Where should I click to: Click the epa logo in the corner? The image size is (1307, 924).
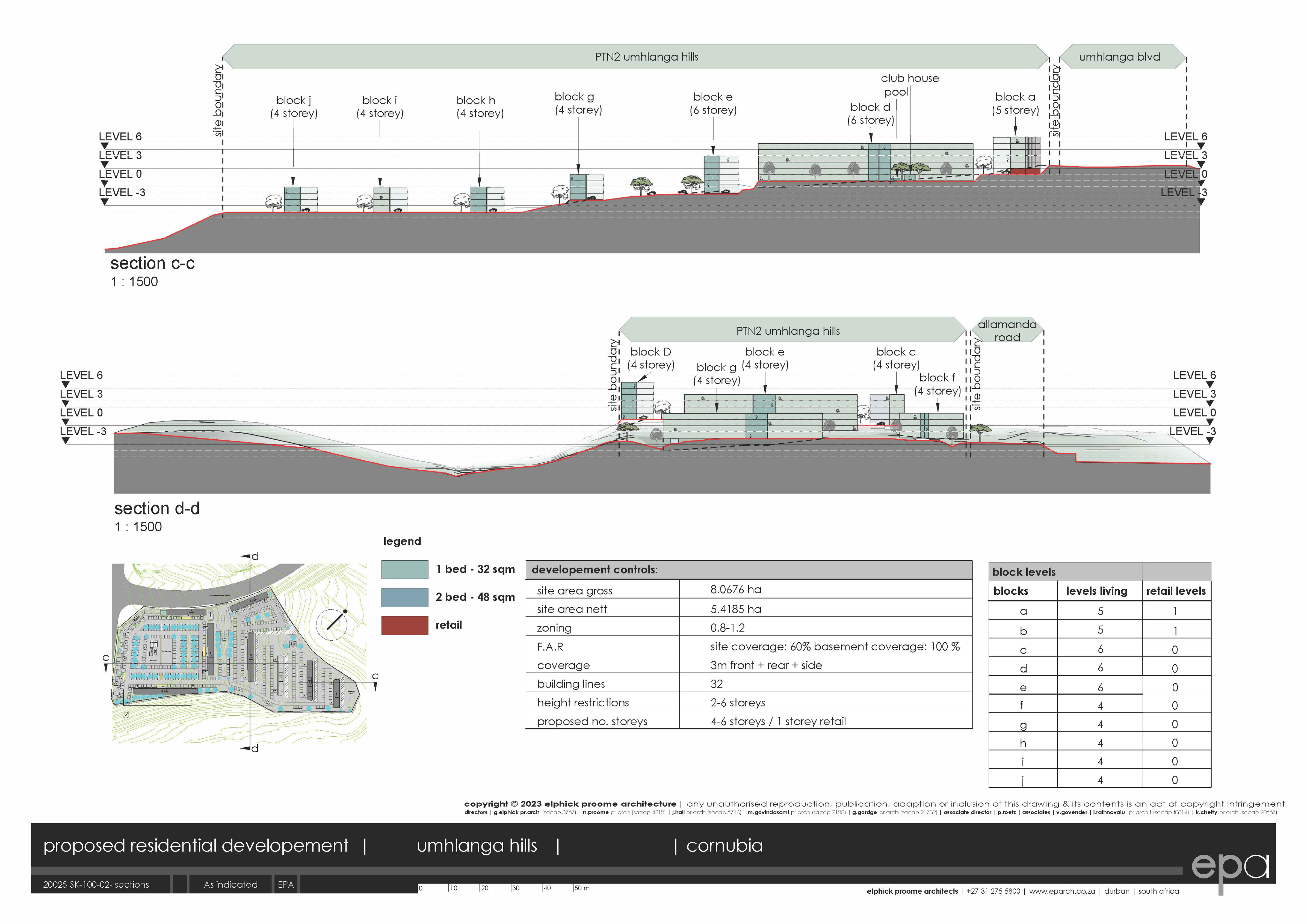(x=1229, y=867)
